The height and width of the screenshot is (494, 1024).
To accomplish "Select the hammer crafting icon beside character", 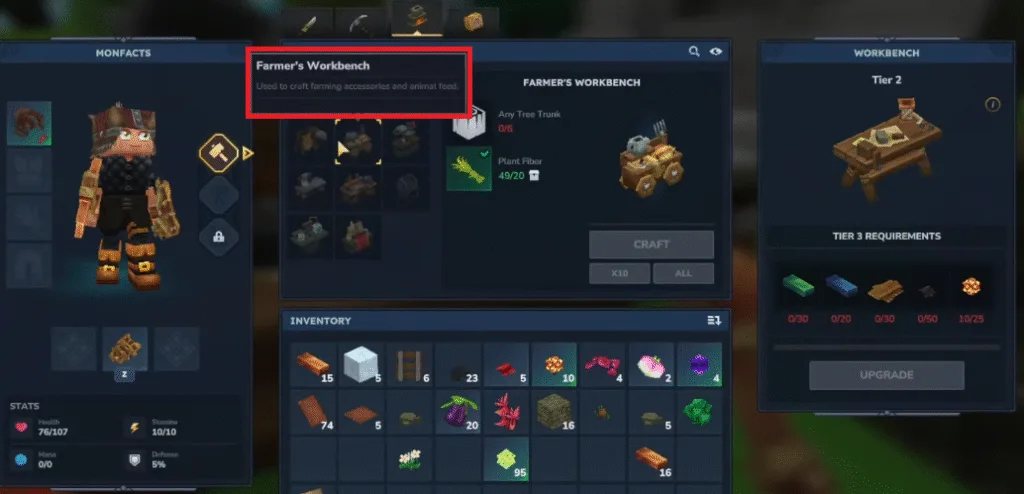I will (x=218, y=153).
